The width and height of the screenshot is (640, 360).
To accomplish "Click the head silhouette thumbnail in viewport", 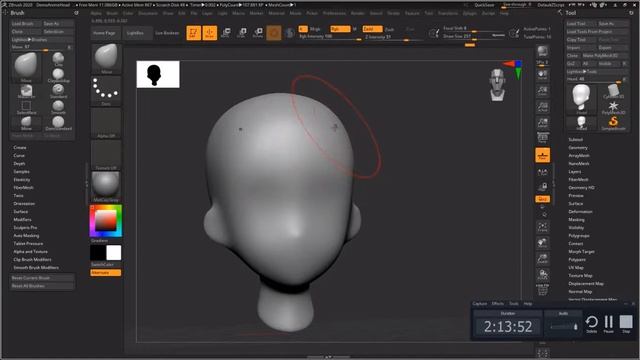I will tap(158, 74).
